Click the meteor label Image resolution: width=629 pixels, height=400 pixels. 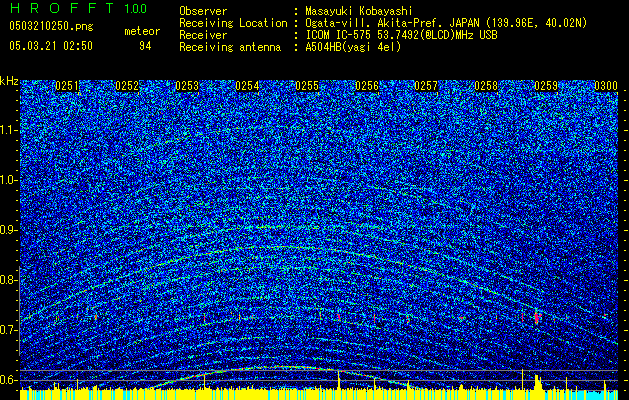point(142,31)
